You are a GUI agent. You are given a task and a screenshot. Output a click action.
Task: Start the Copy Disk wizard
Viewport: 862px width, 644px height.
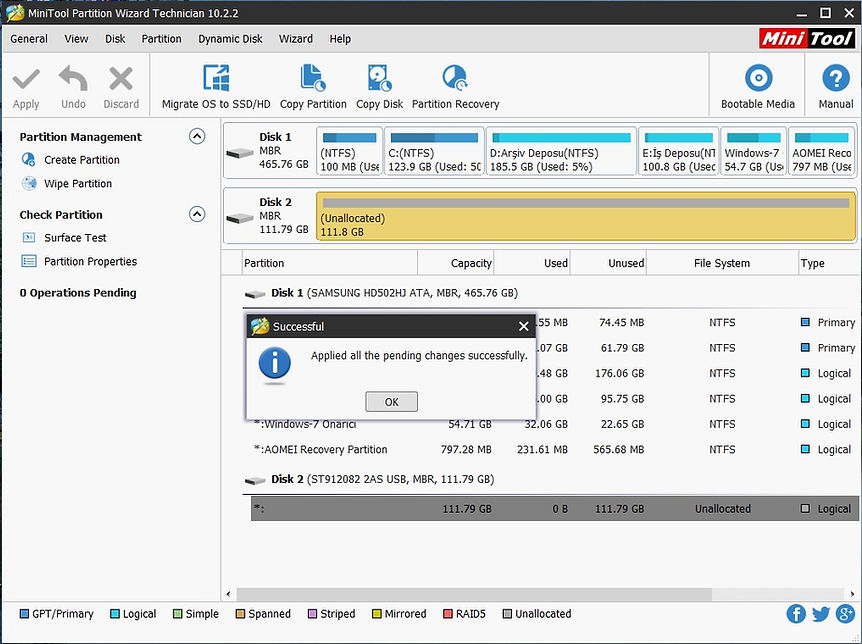(379, 87)
